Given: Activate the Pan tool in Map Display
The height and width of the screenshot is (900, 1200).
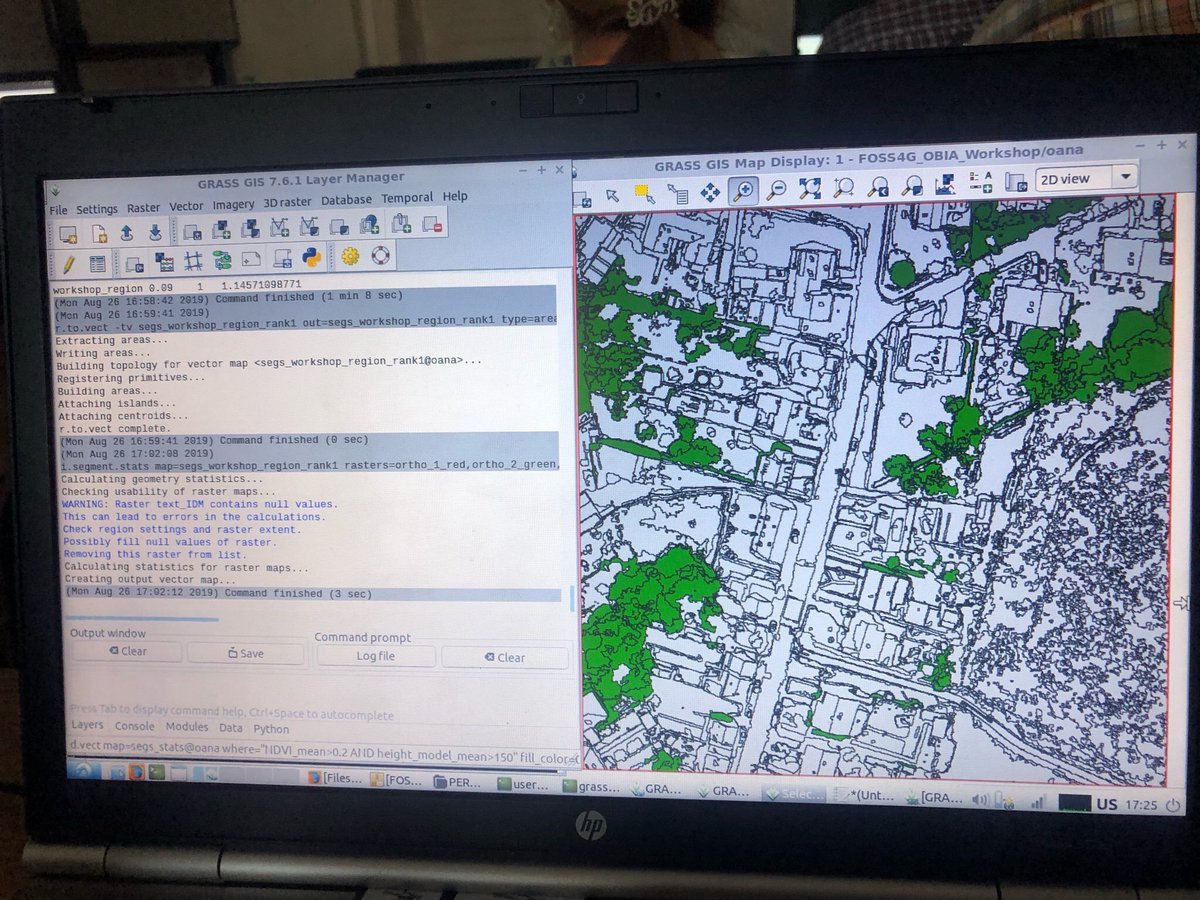Looking at the screenshot, I should tap(710, 192).
